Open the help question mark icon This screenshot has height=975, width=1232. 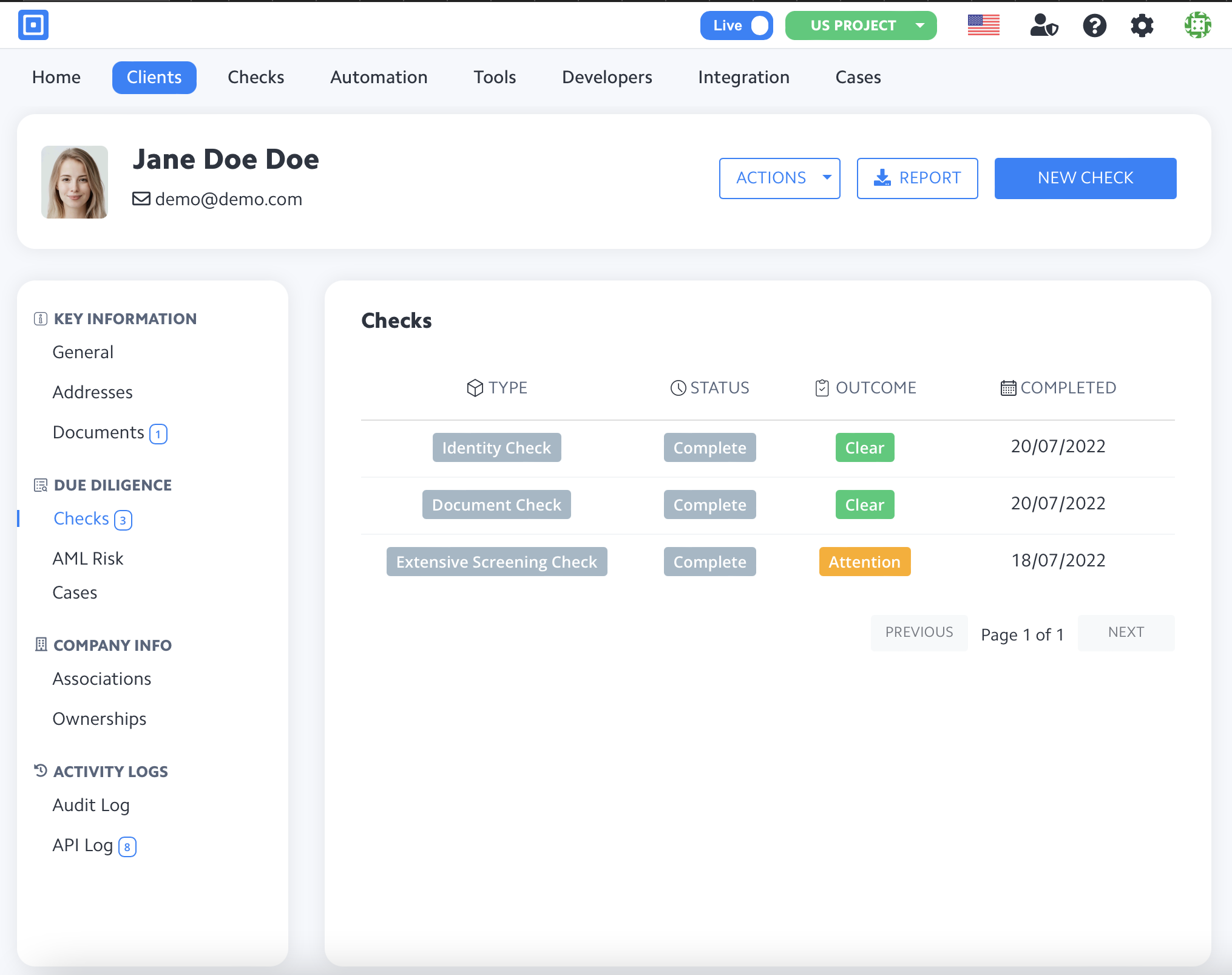click(x=1094, y=25)
